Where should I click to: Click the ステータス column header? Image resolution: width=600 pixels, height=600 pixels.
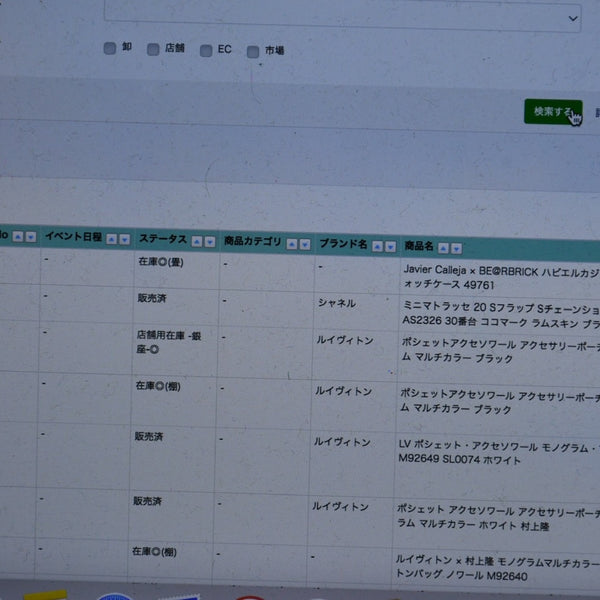(163, 239)
